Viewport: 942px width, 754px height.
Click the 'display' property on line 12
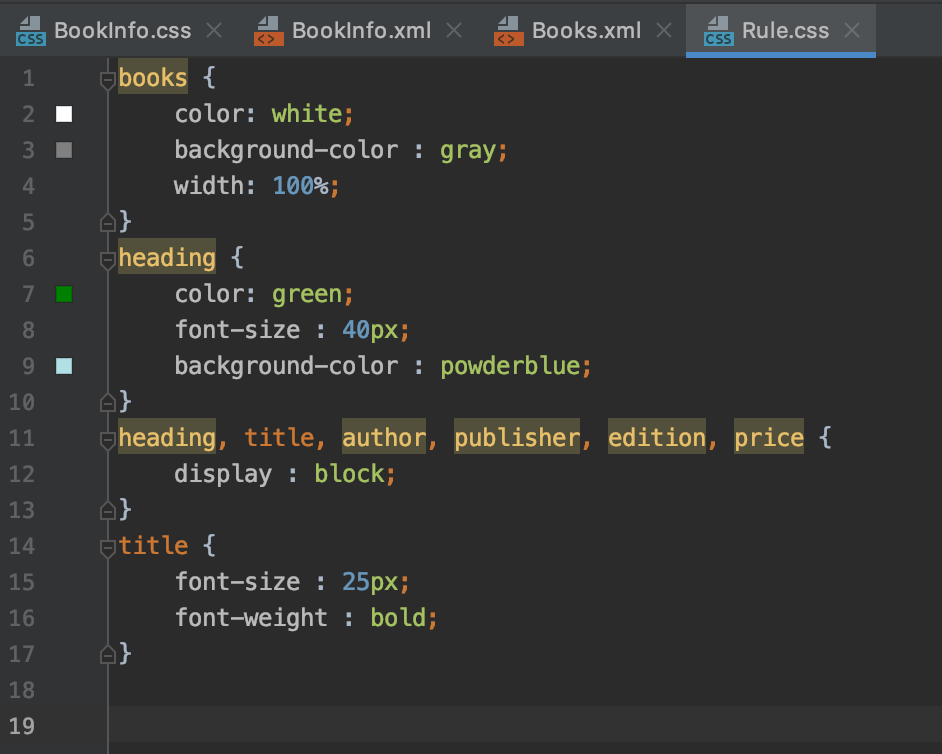coord(223,474)
